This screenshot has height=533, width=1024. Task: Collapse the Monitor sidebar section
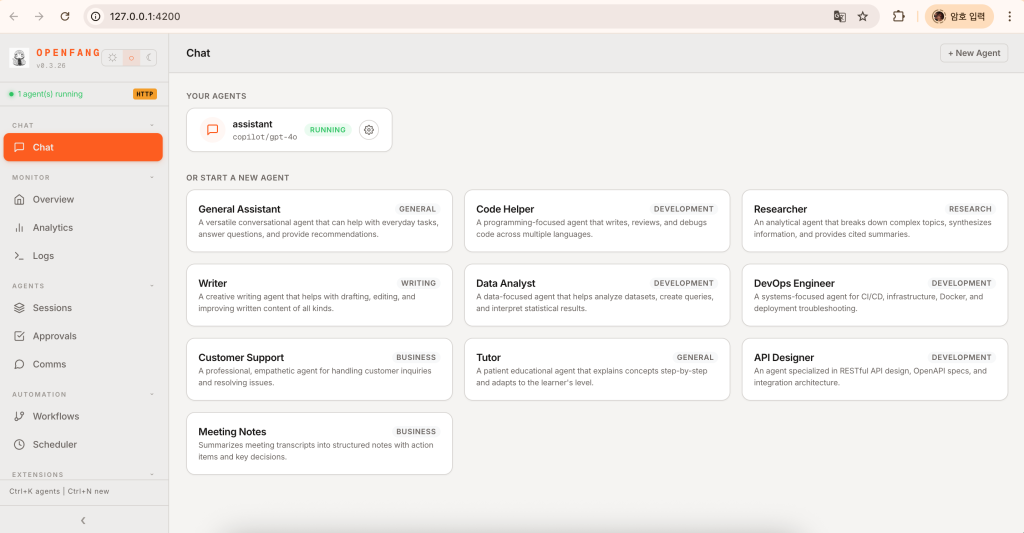tap(152, 177)
